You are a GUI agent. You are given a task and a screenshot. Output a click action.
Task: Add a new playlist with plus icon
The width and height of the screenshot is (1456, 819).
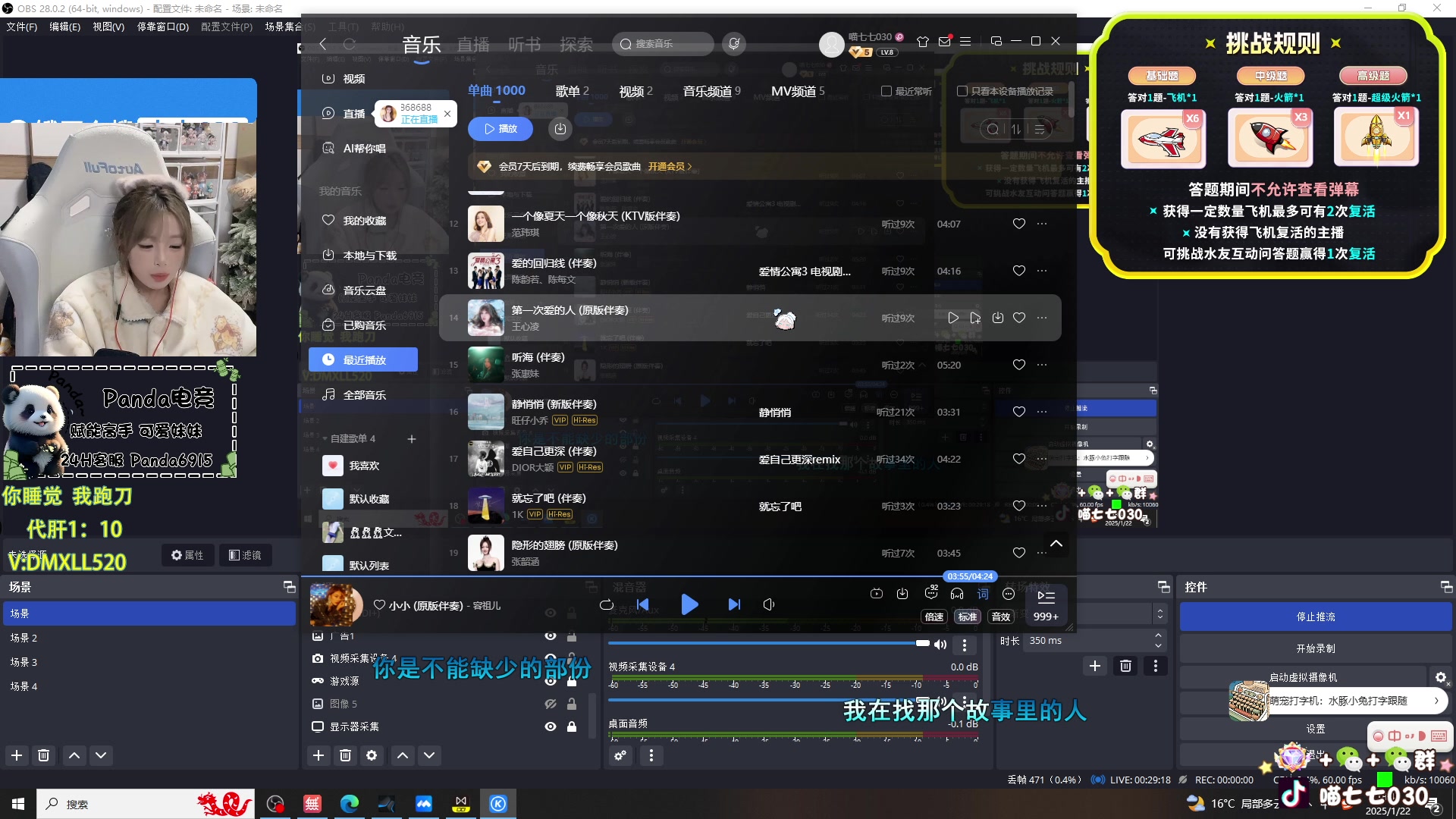(412, 439)
